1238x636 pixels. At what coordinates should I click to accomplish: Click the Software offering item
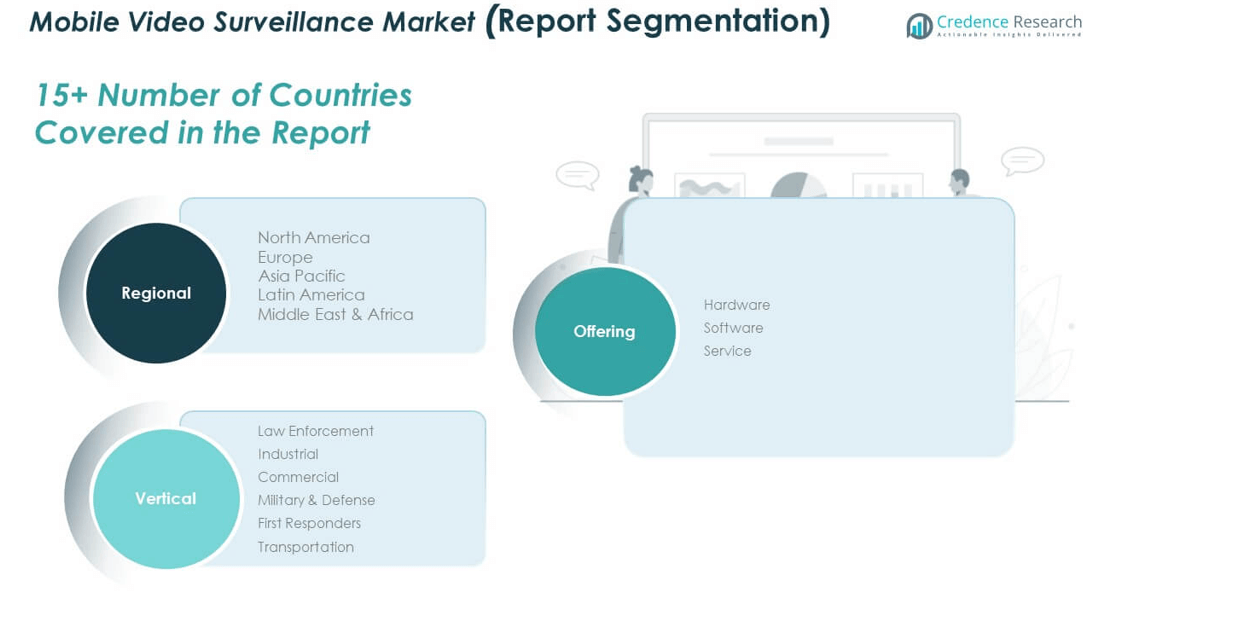pyautogui.click(x=733, y=328)
